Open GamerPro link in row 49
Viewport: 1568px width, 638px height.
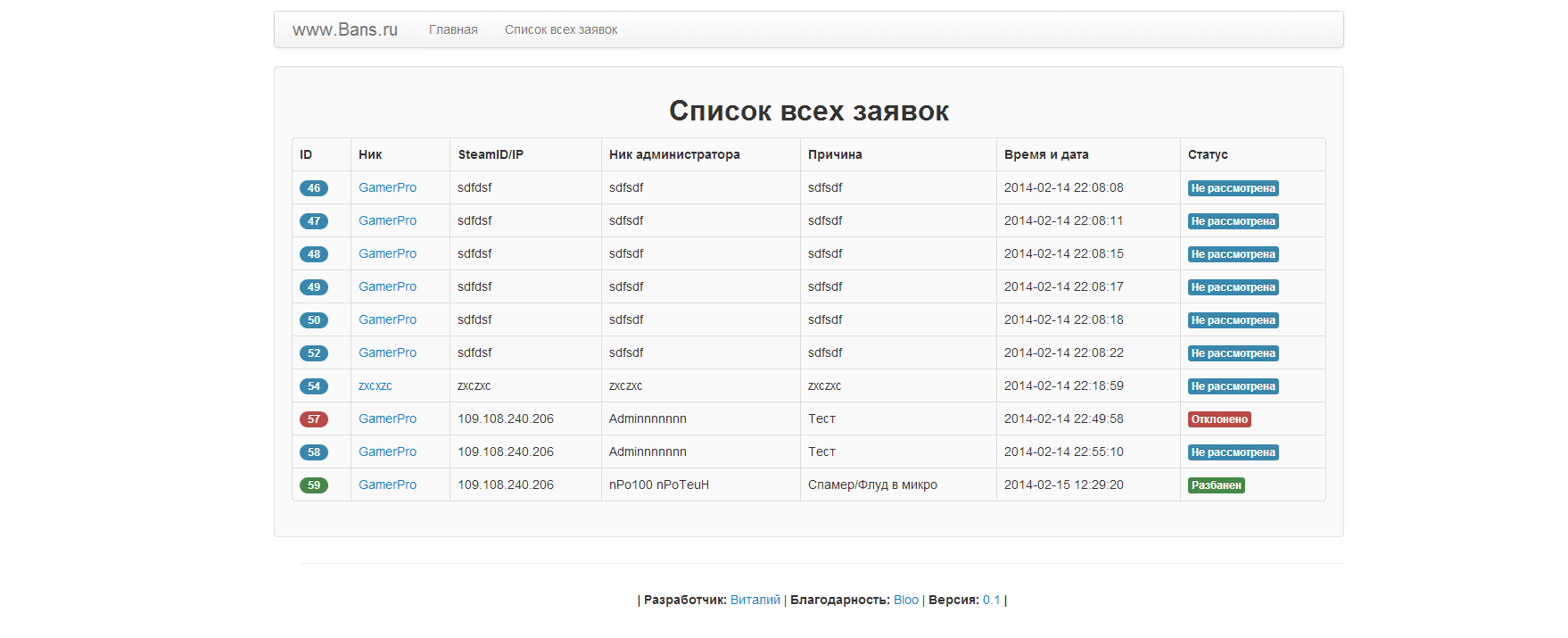(x=387, y=286)
